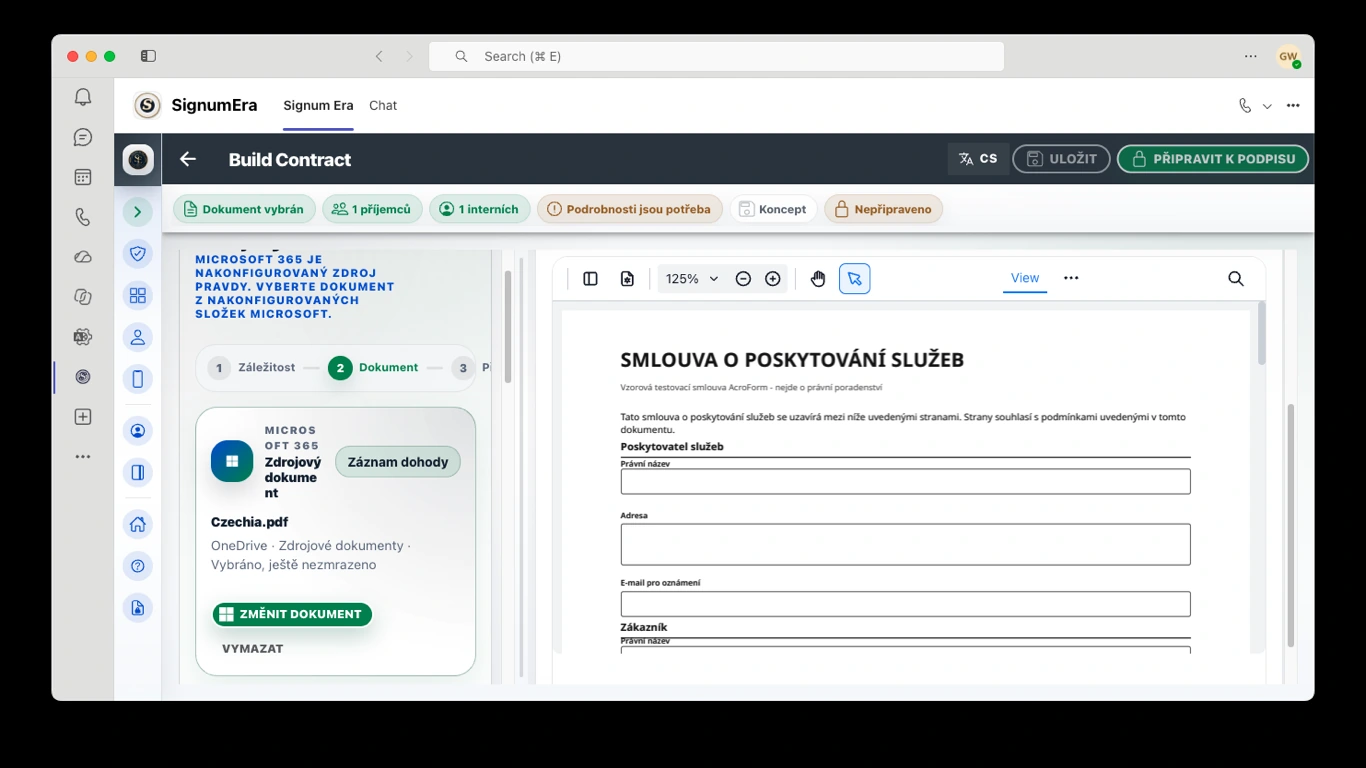Open the call options dropdown chevron

pos(1267,106)
